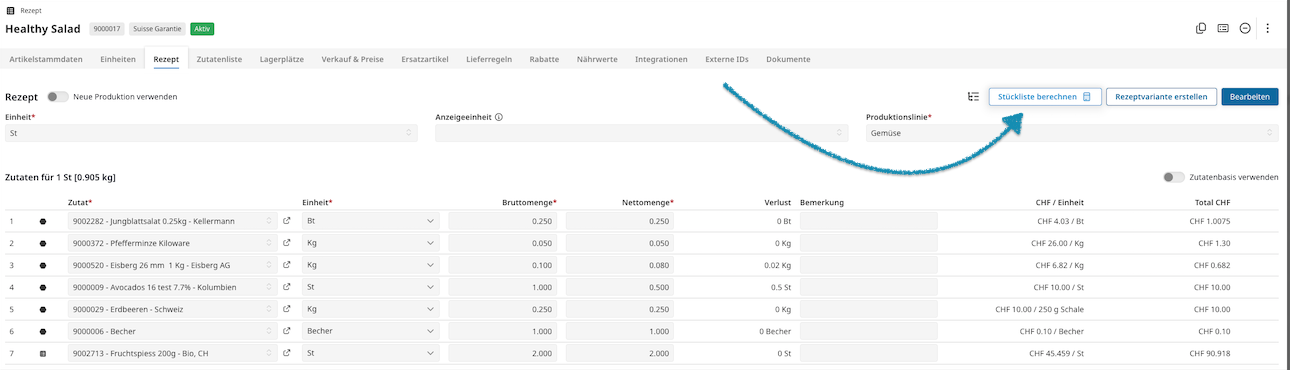1290x370 pixels.
Task: Open external link for Avocados ingredient
Action: tap(287, 287)
